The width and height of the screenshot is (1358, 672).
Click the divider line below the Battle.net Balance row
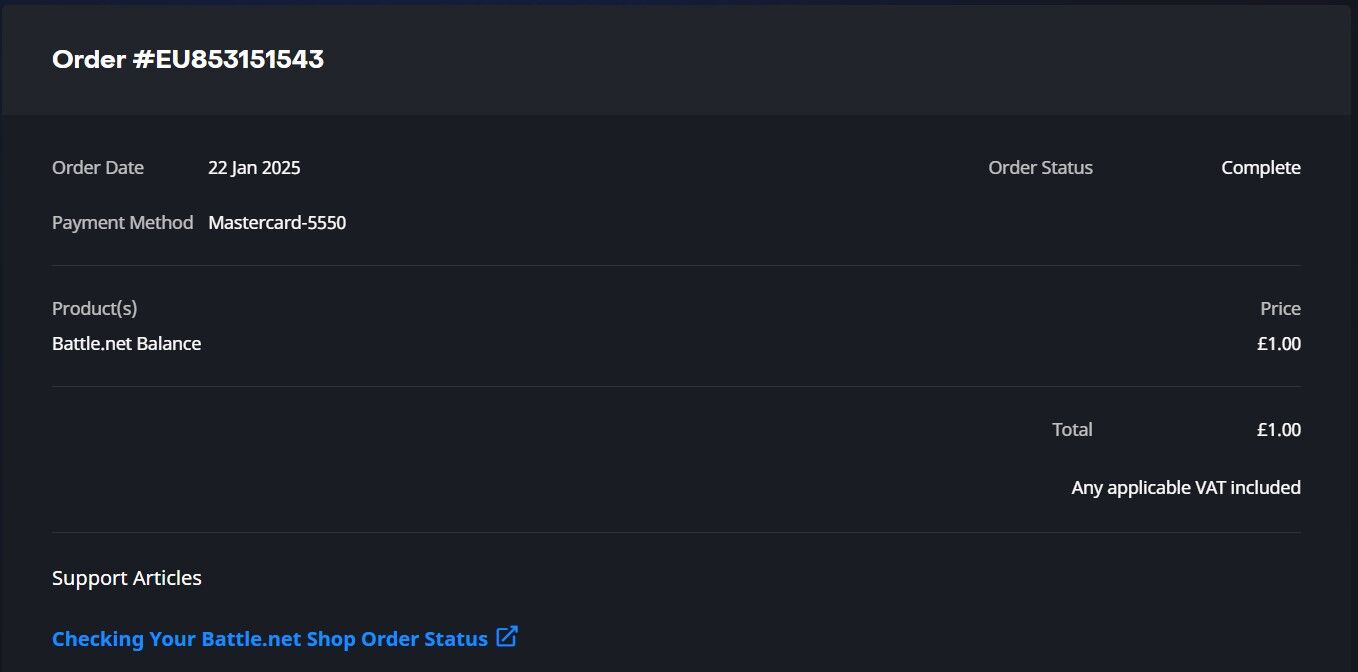tap(676, 386)
